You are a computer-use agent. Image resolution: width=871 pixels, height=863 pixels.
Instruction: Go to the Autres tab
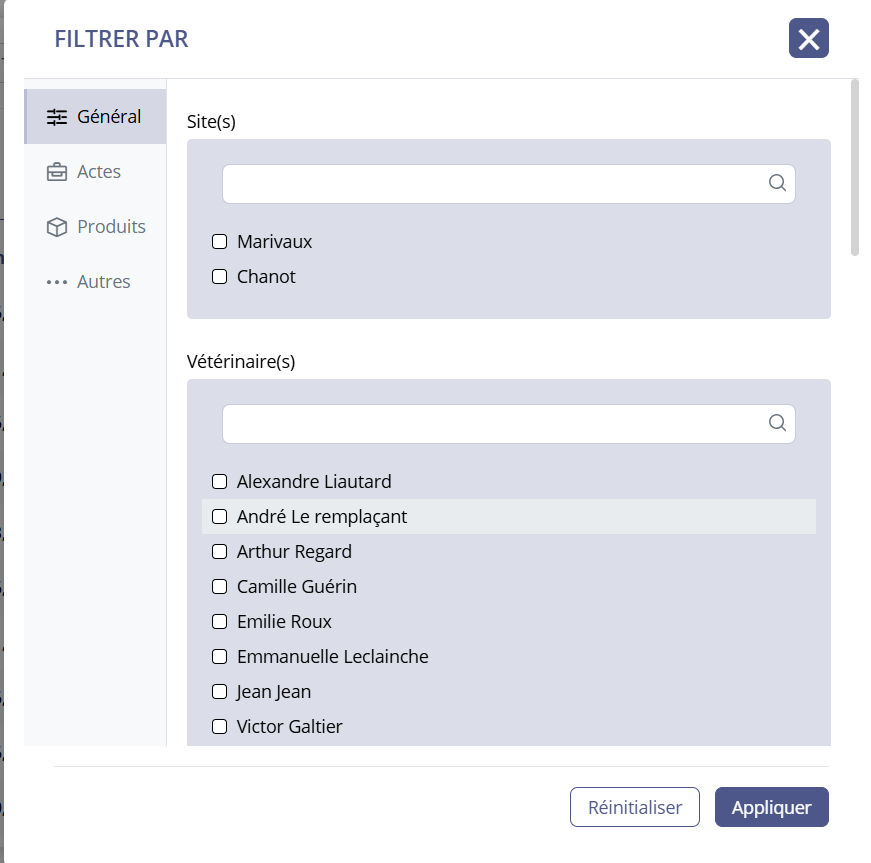(103, 282)
